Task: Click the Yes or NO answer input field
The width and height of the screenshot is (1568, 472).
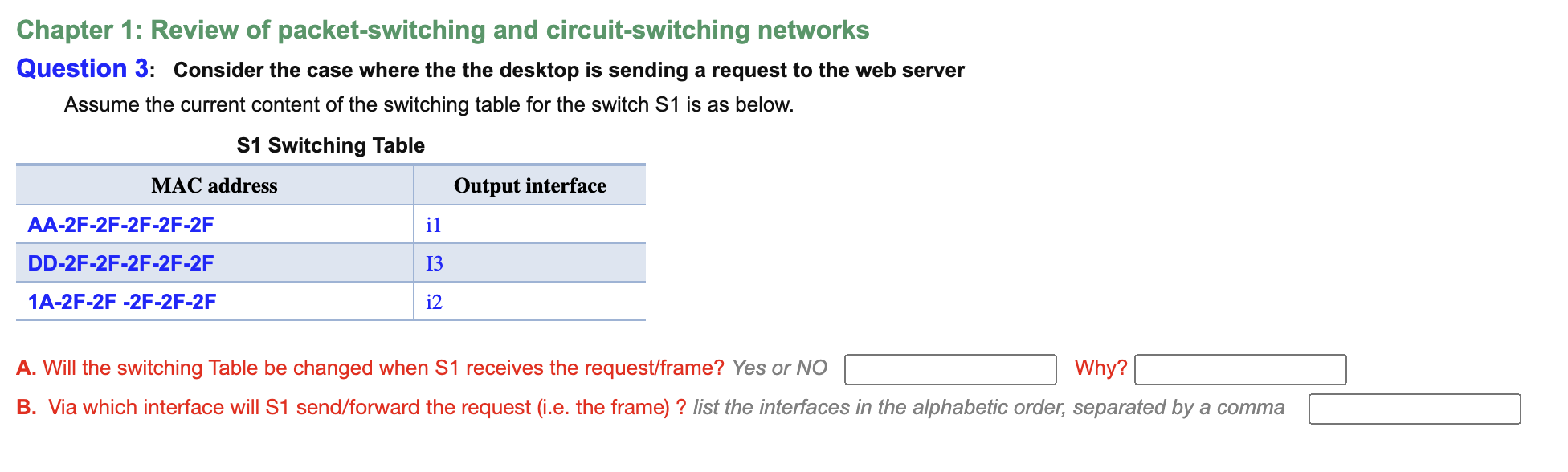Action: [949, 370]
